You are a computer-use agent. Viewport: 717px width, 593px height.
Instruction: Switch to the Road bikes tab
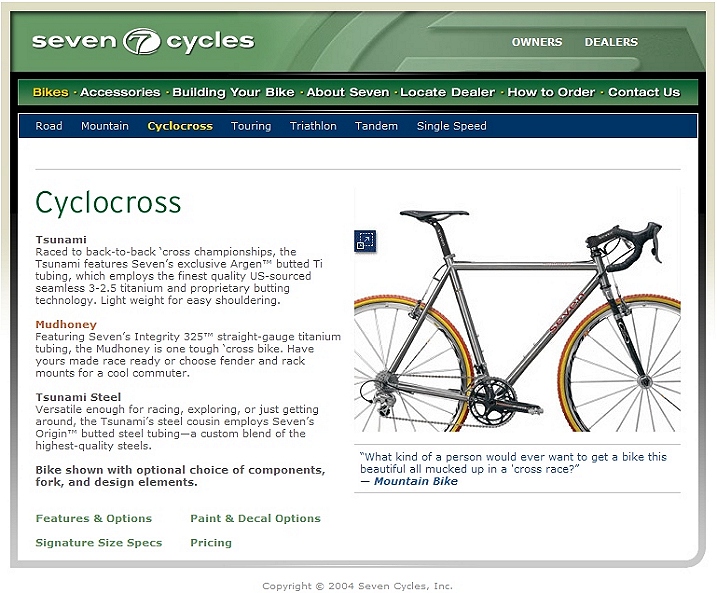[x=49, y=126]
